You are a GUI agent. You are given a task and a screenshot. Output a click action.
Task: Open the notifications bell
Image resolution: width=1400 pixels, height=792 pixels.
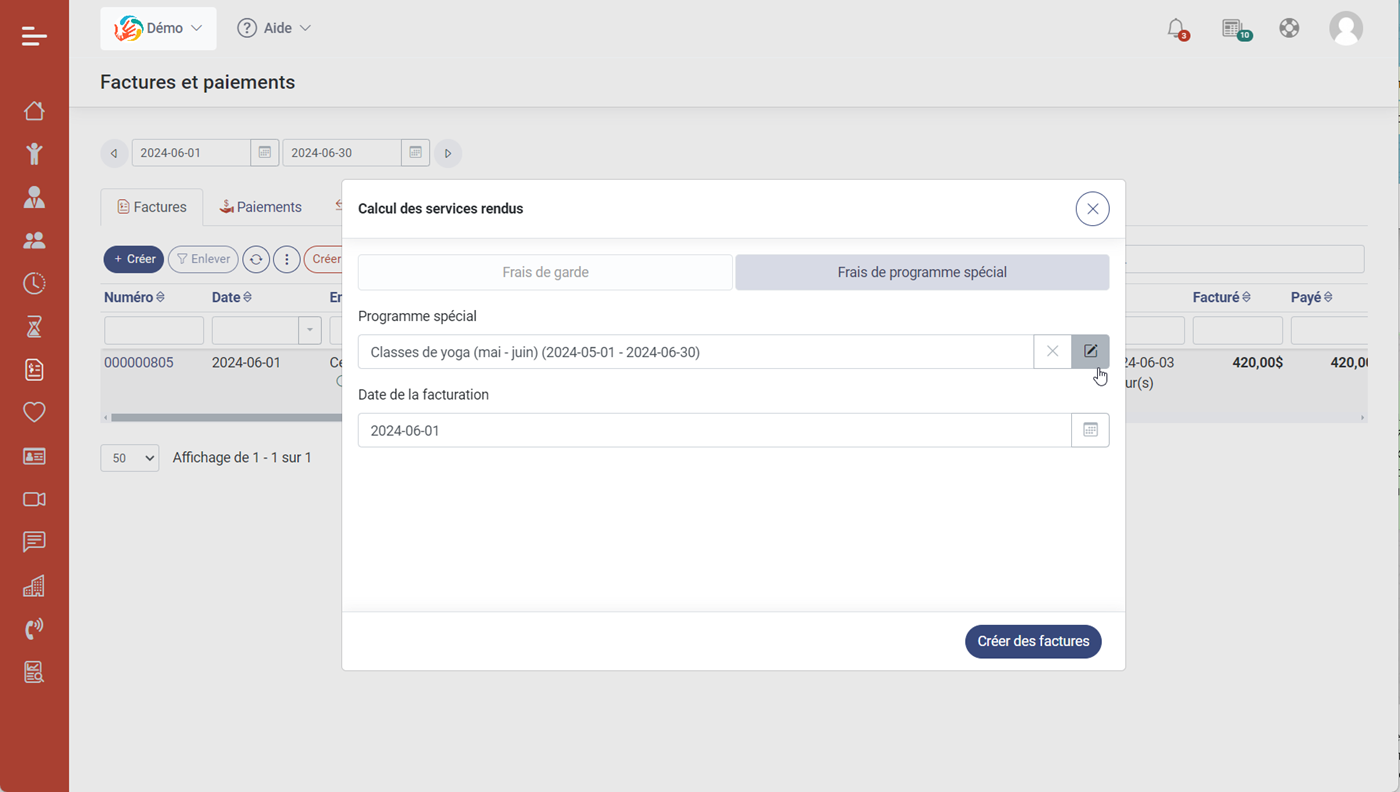coord(1176,28)
